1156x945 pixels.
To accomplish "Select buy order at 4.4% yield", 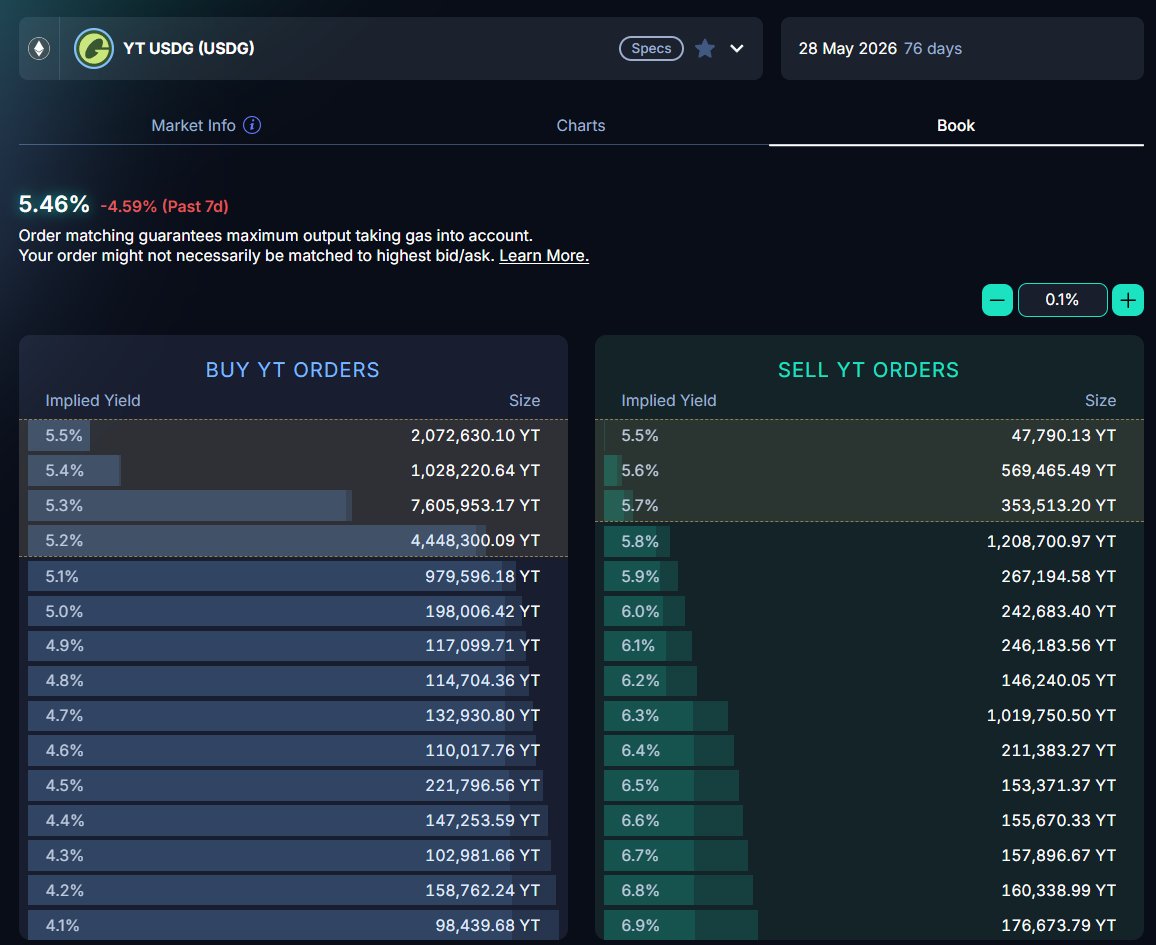I will 293,820.
